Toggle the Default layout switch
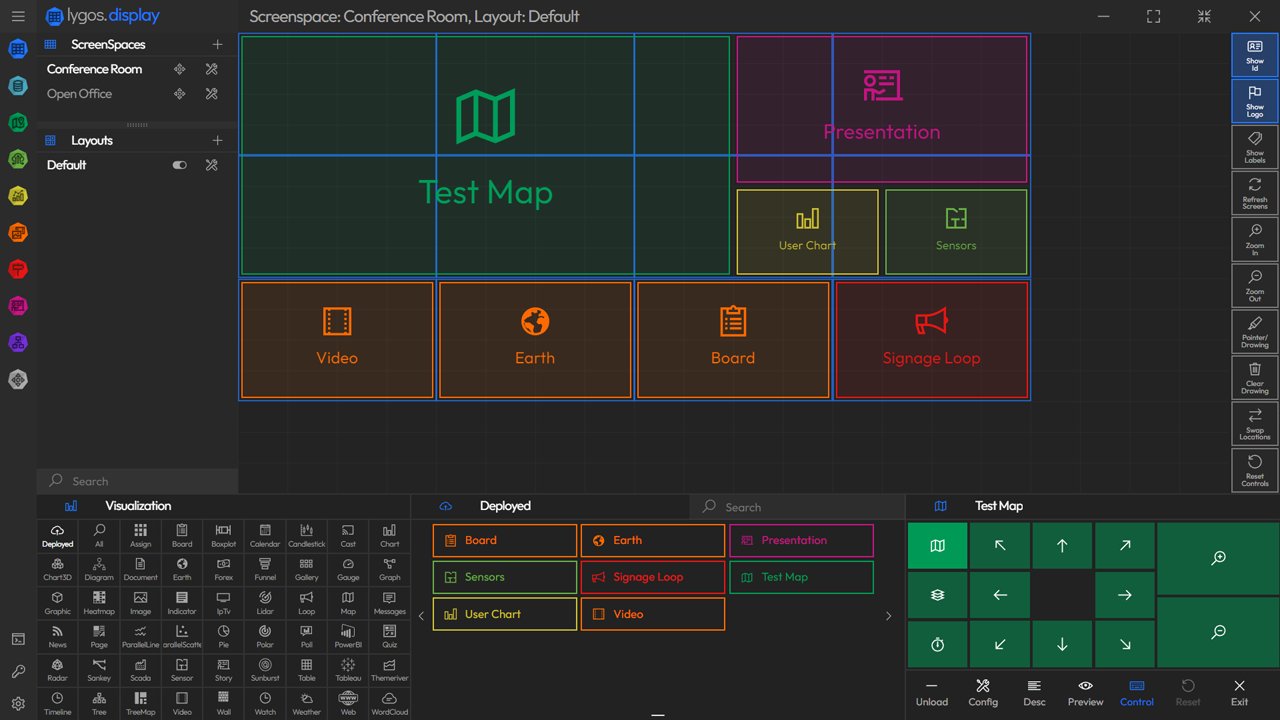This screenshot has width=1280, height=720. coord(180,165)
